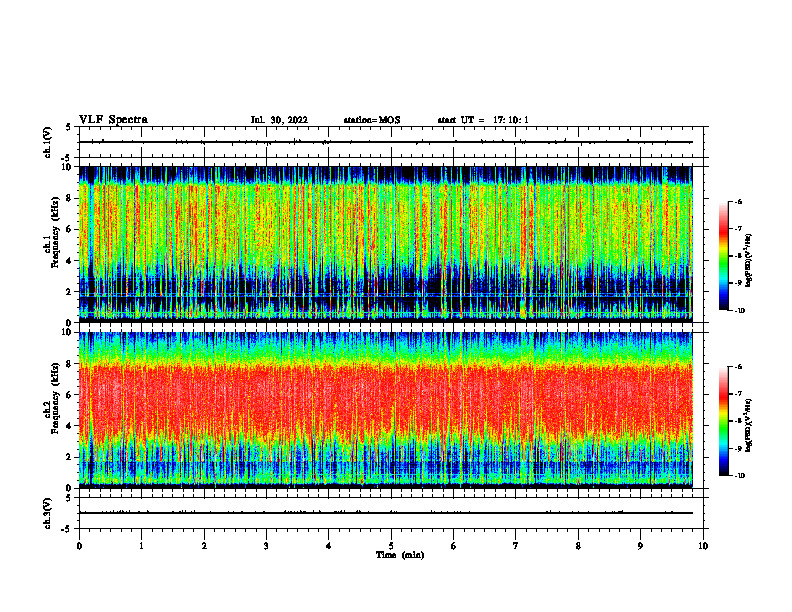The width and height of the screenshot is (792, 612).
Task: Click the Time (min) axis label
Action: coord(400,555)
